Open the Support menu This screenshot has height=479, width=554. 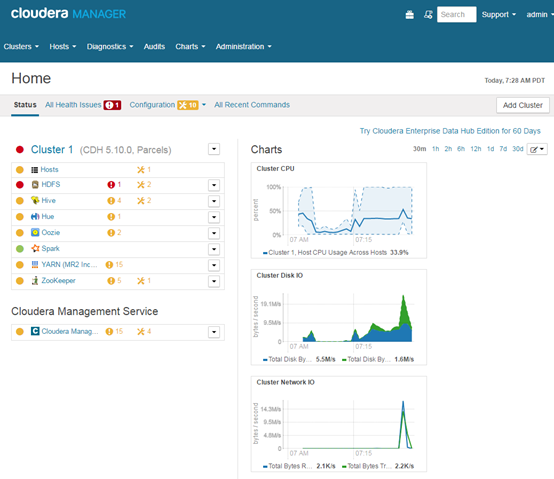[499, 15]
